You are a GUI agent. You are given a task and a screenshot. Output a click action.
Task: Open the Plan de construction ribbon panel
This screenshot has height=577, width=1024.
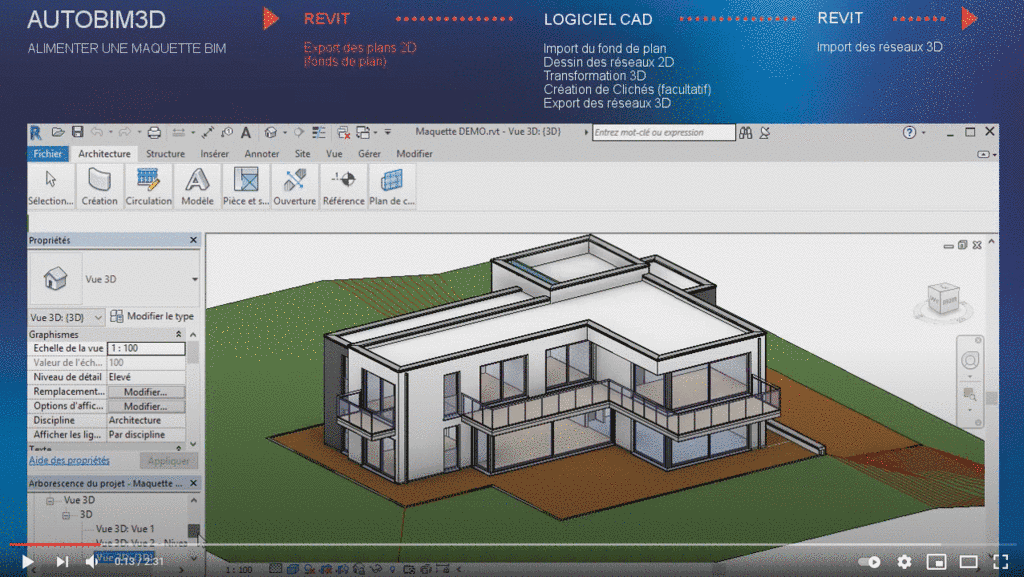pyautogui.click(x=392, y=187)
